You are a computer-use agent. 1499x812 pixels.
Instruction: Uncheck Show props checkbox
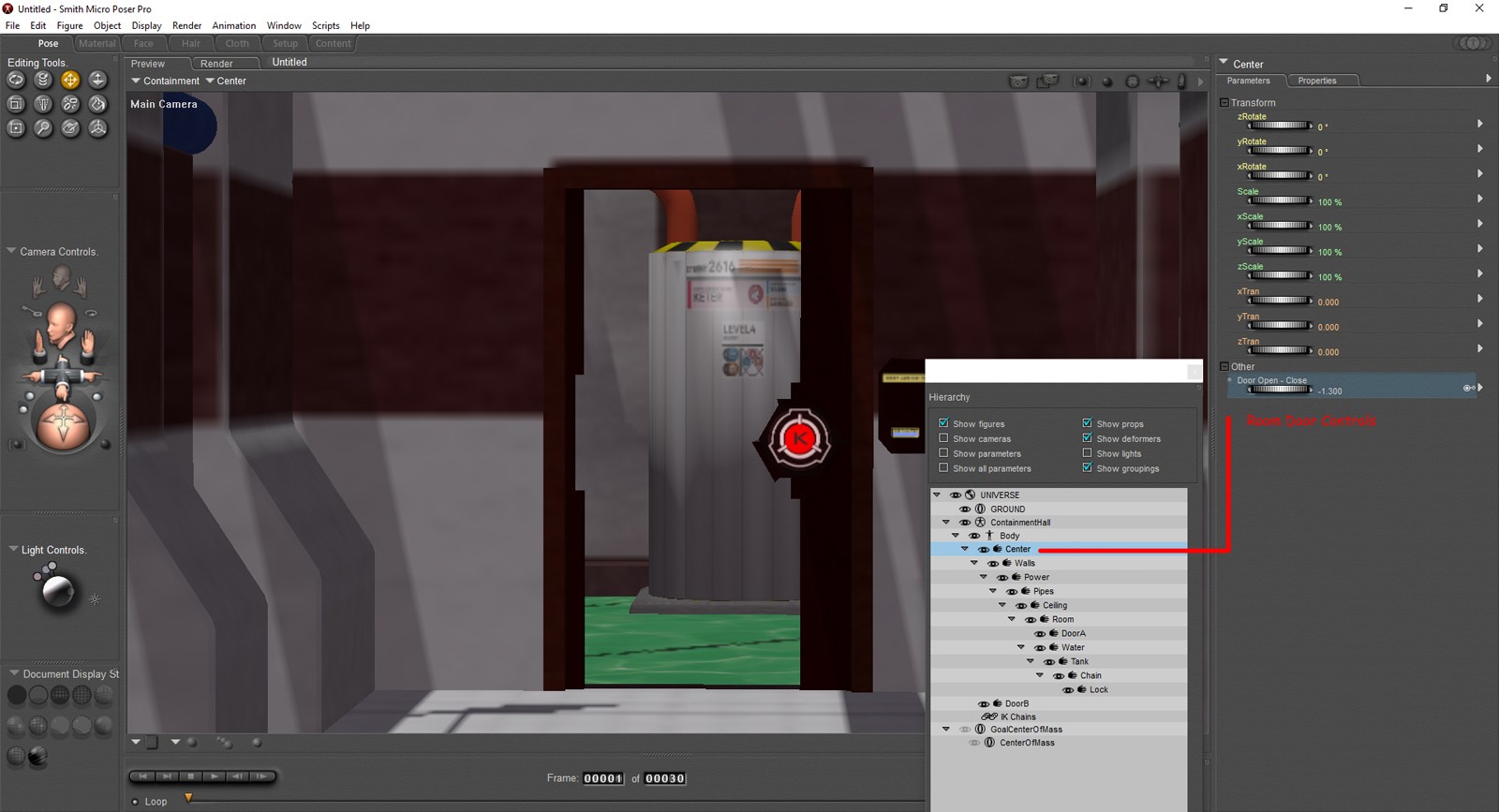1087,423
